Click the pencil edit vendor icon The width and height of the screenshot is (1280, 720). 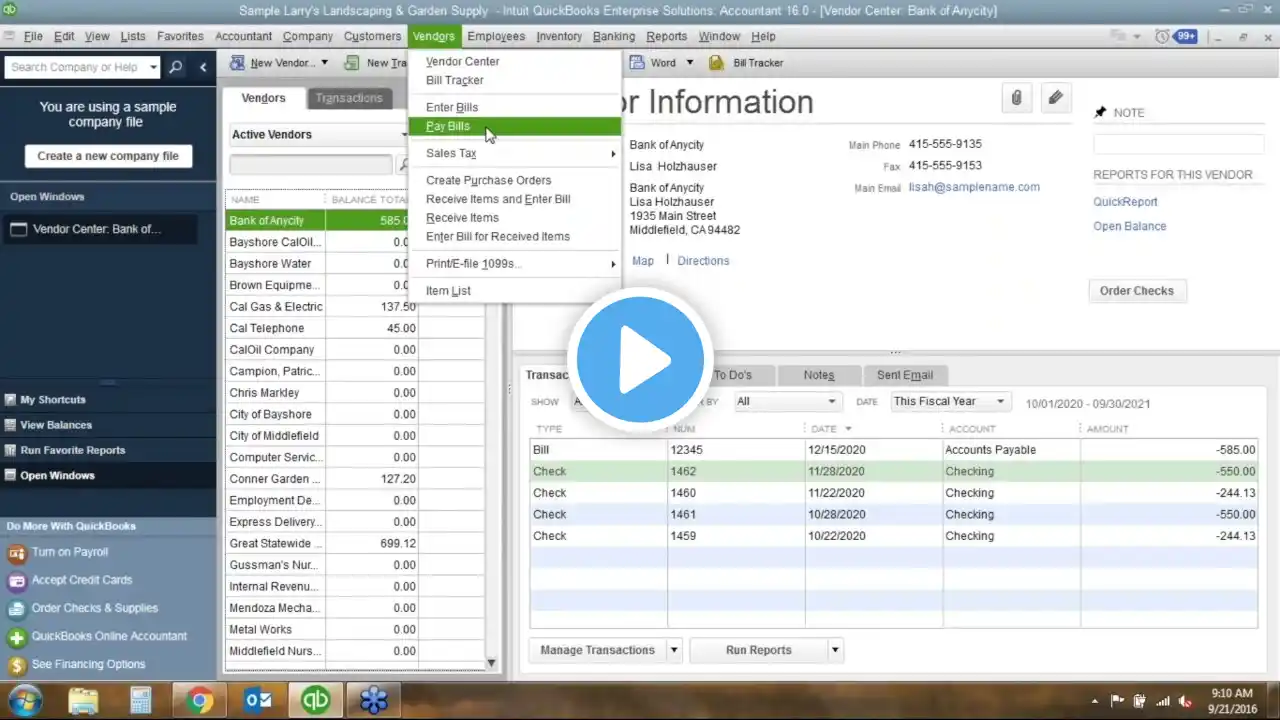[x=1055, y=98]
